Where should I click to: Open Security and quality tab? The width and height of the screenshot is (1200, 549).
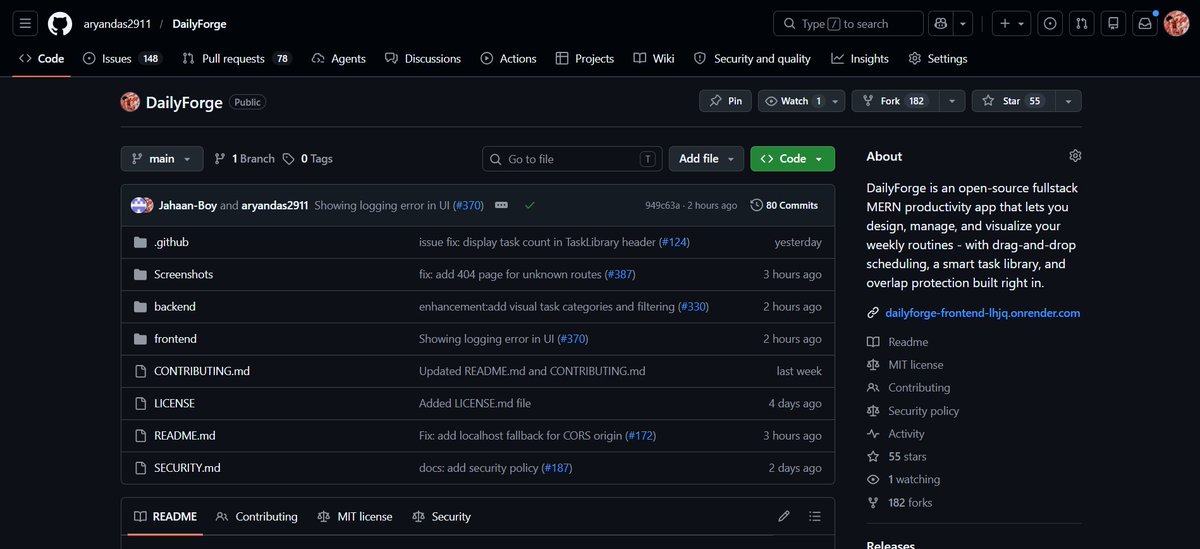point(752,59)
